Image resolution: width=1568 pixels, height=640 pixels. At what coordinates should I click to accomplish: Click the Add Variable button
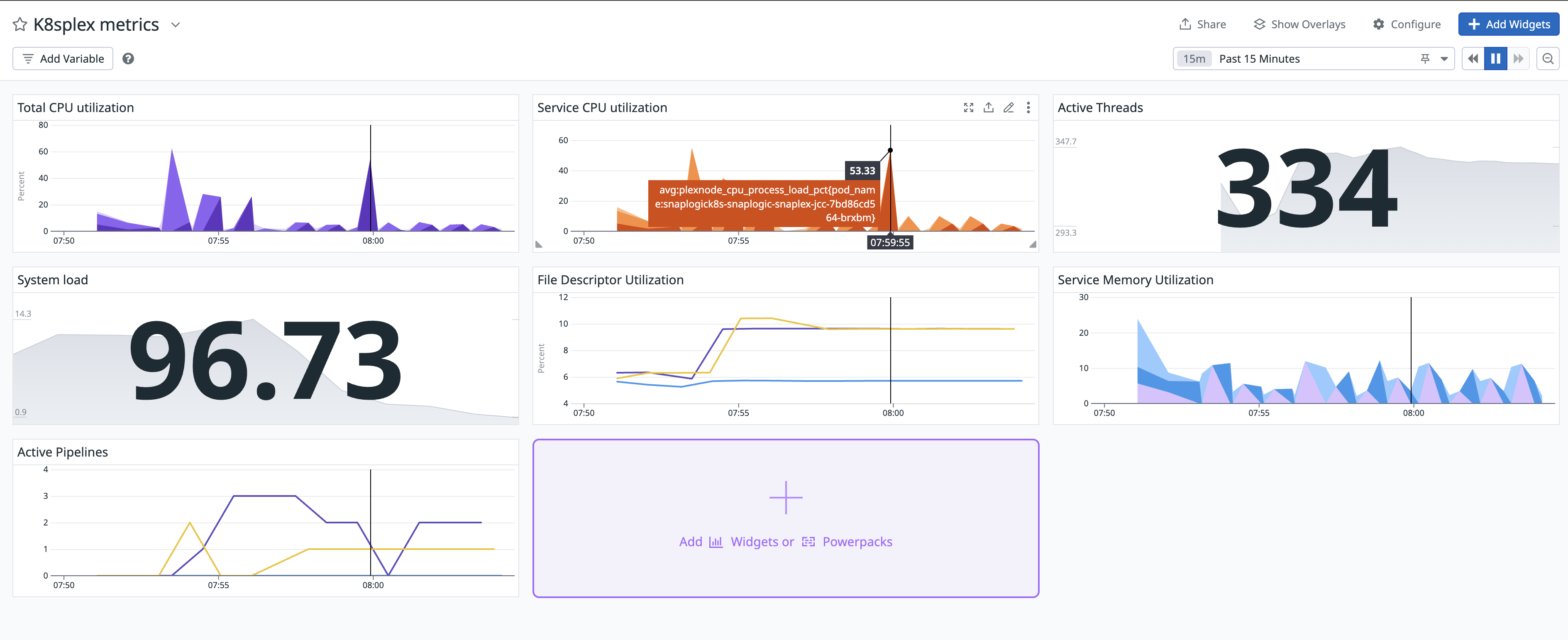click(x=63, y=59)
